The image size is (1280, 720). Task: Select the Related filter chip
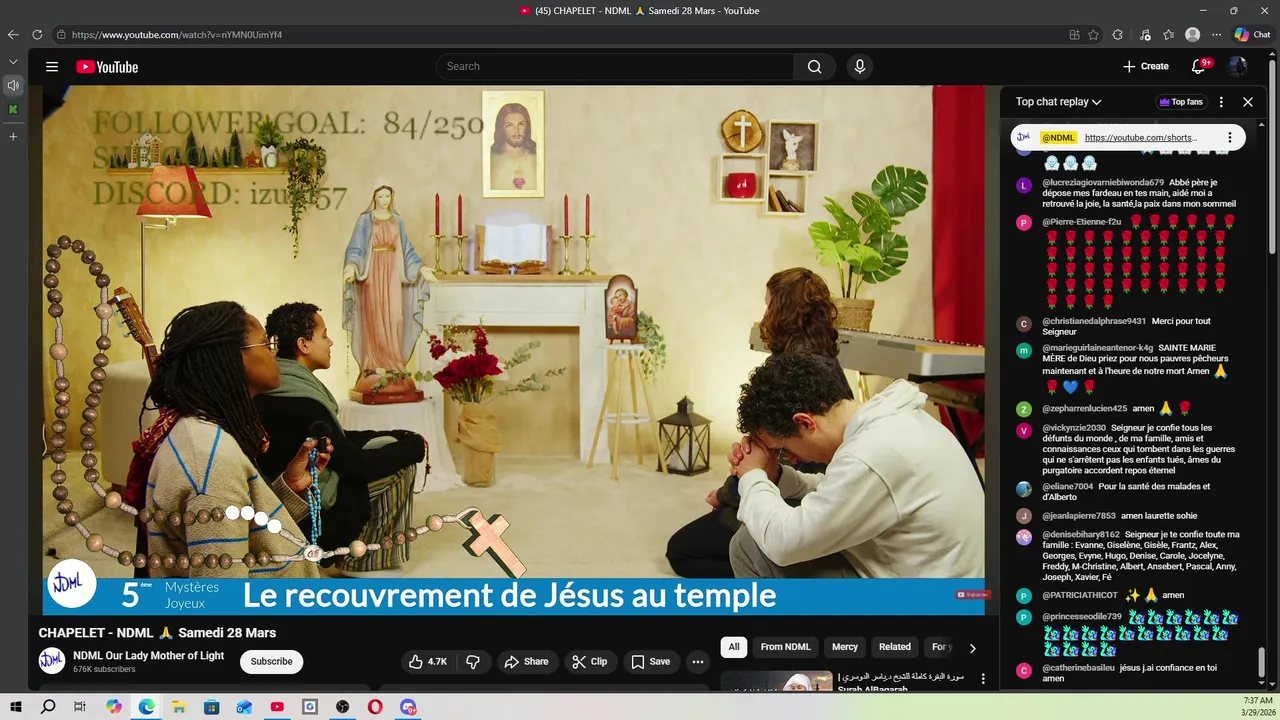(x=895, y=647)
